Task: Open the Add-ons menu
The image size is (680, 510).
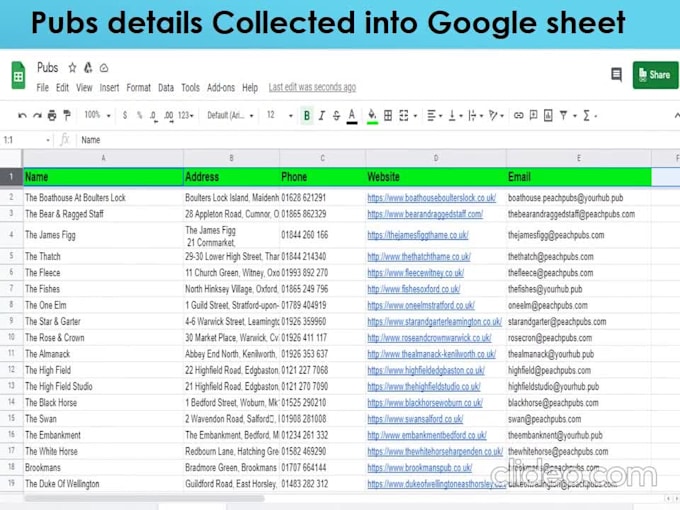Action: tap(221, 88)
